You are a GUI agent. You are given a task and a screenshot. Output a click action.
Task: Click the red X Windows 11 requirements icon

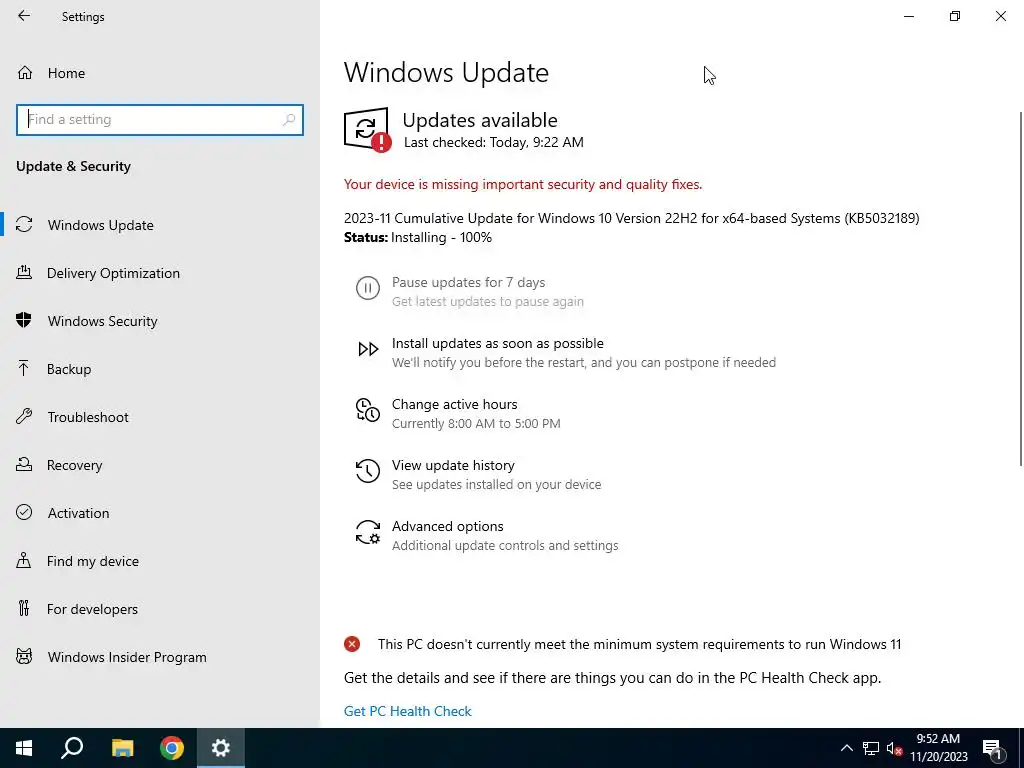[352, 645]
